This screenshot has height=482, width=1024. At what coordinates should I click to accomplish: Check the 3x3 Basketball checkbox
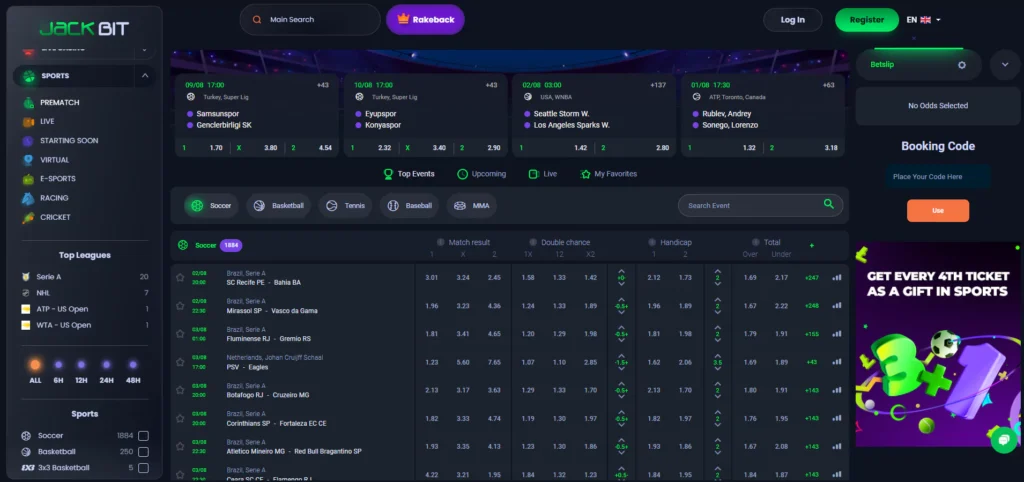(143, 468)
